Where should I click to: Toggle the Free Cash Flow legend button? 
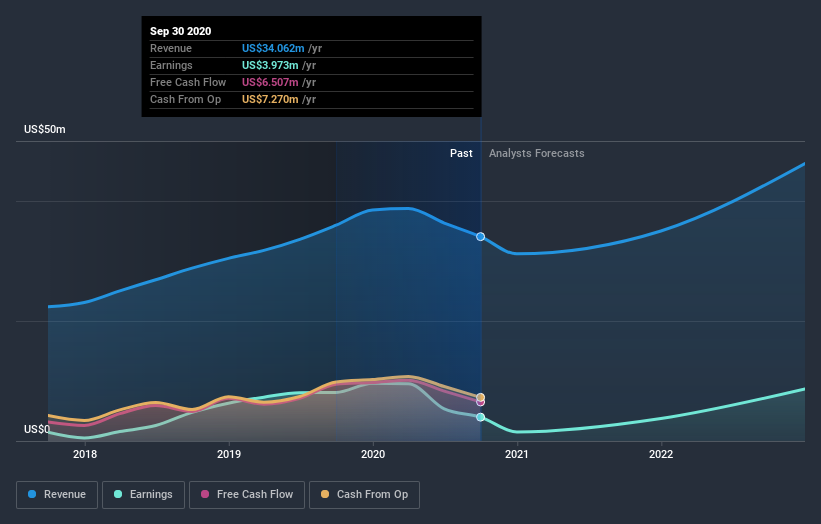click(247, 495)
